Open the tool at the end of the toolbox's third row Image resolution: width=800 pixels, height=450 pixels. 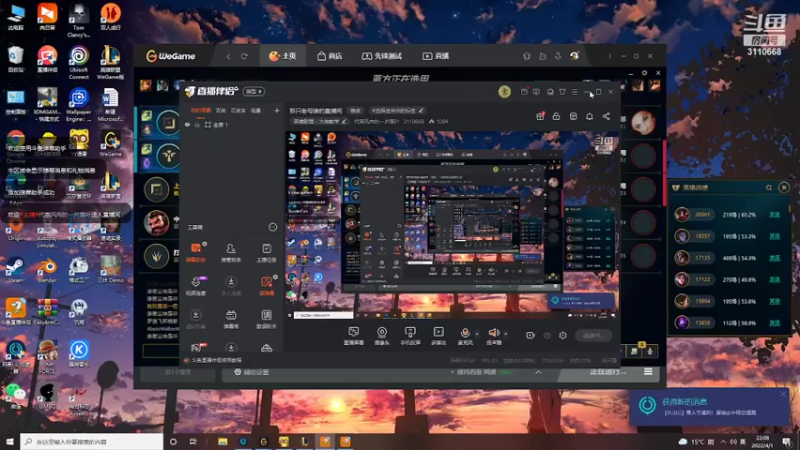266,319
